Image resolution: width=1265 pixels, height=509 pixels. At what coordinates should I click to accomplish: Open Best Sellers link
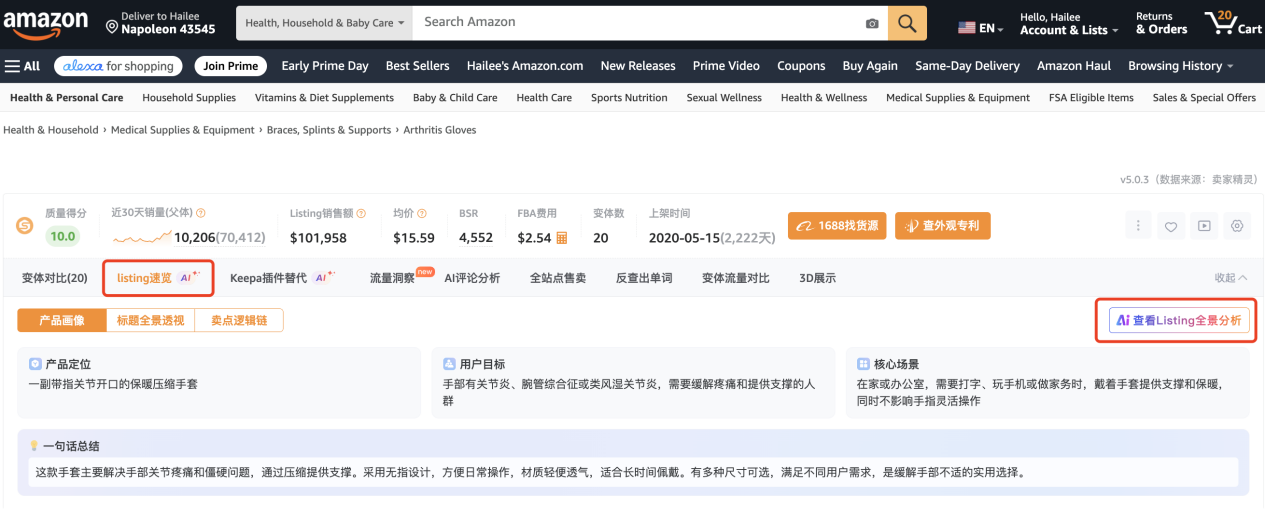[x=417, y=66]
